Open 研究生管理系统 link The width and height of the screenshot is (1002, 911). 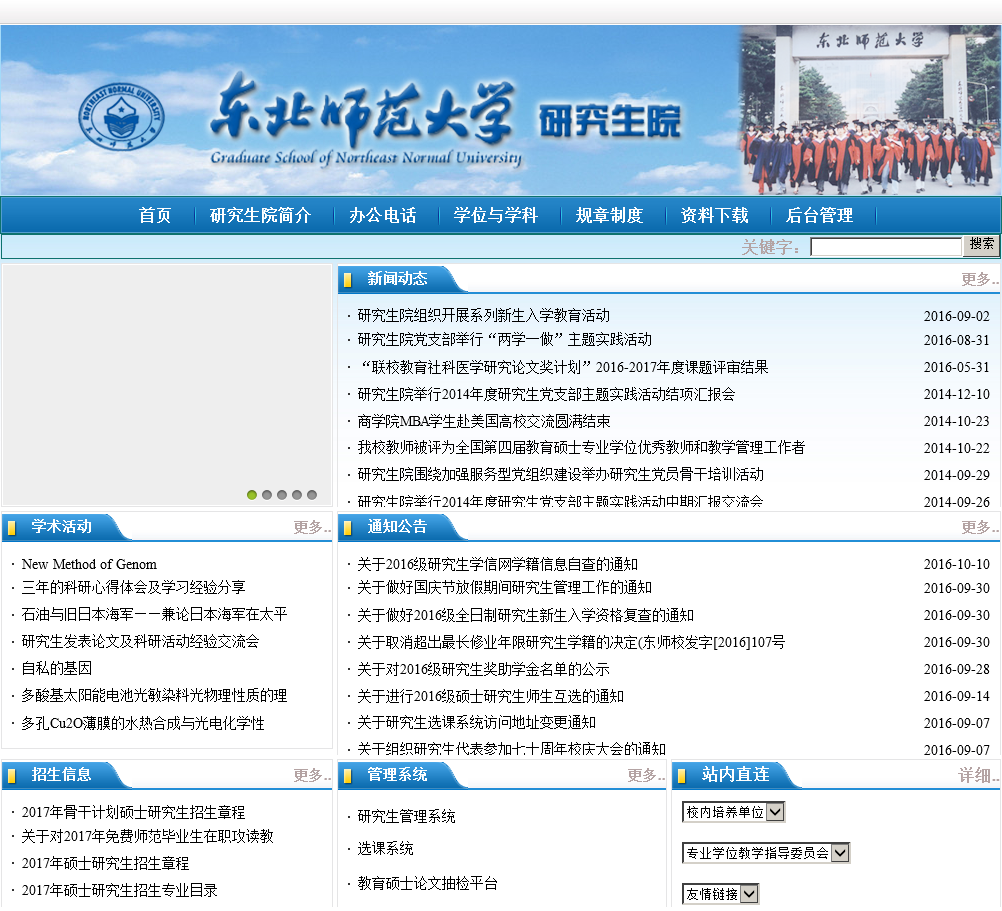(406, 816)
